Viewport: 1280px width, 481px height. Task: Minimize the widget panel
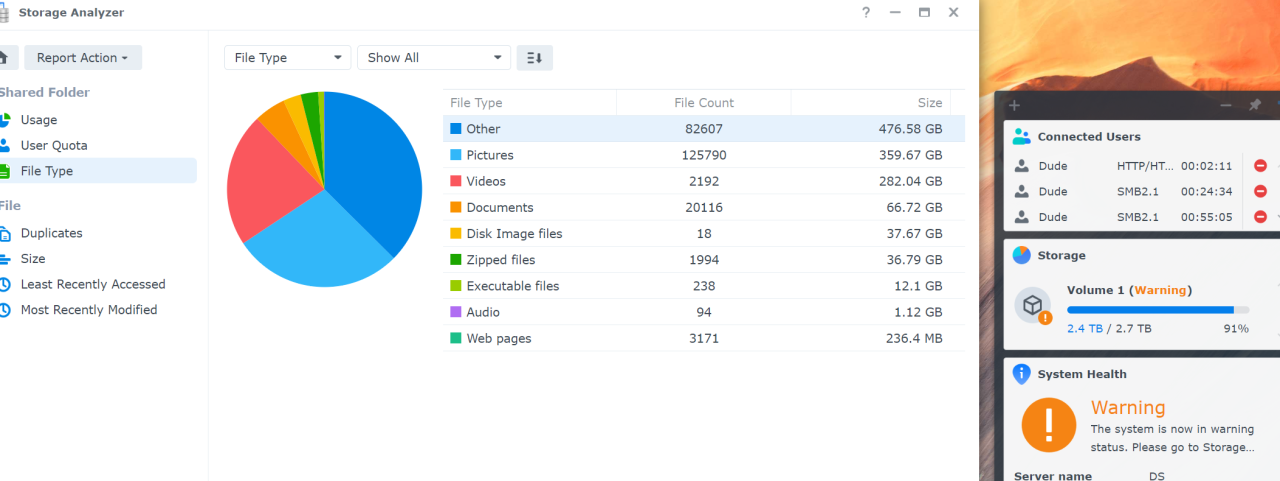point(1226,105)
